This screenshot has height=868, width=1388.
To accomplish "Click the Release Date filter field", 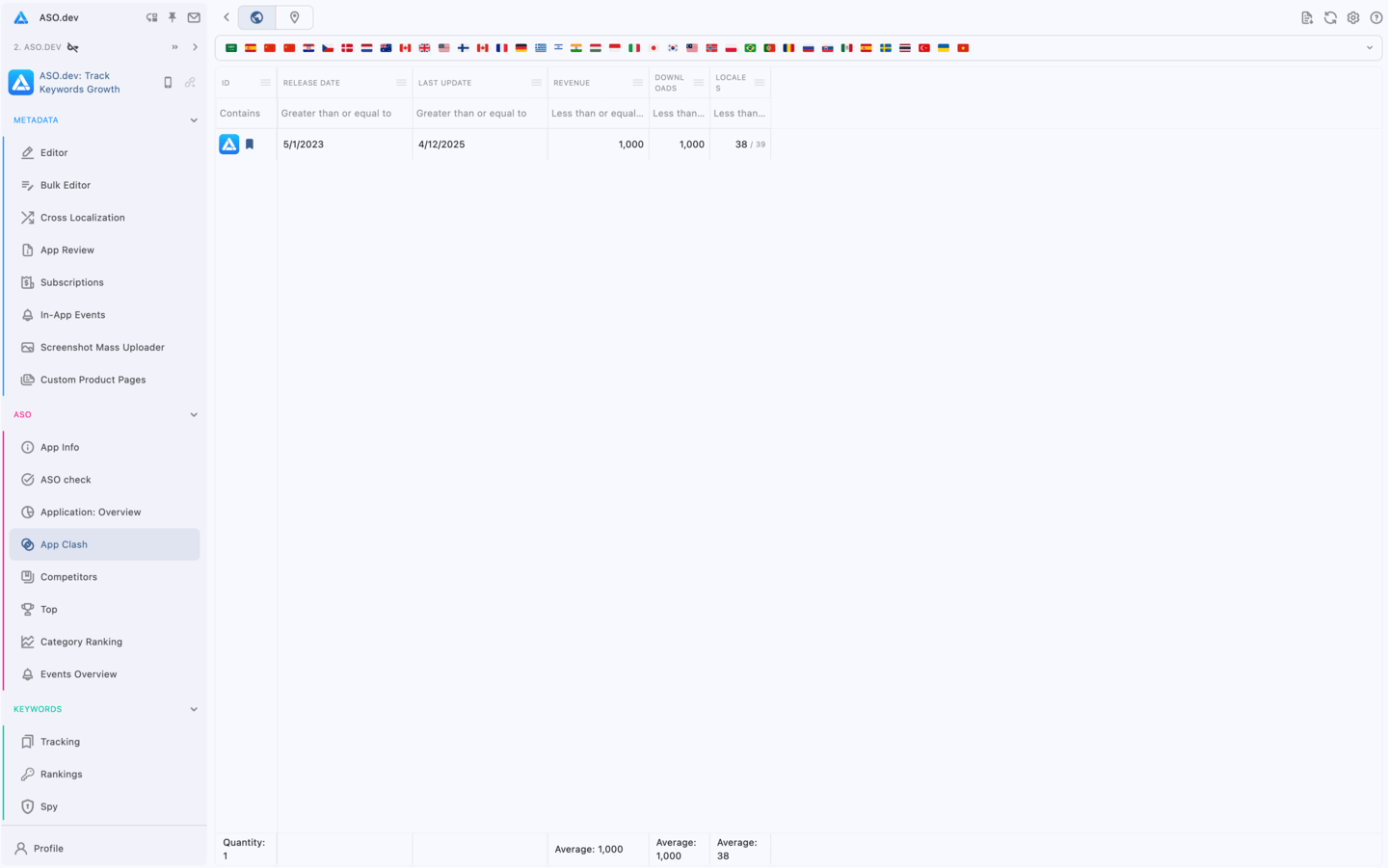I will point(343,114).
